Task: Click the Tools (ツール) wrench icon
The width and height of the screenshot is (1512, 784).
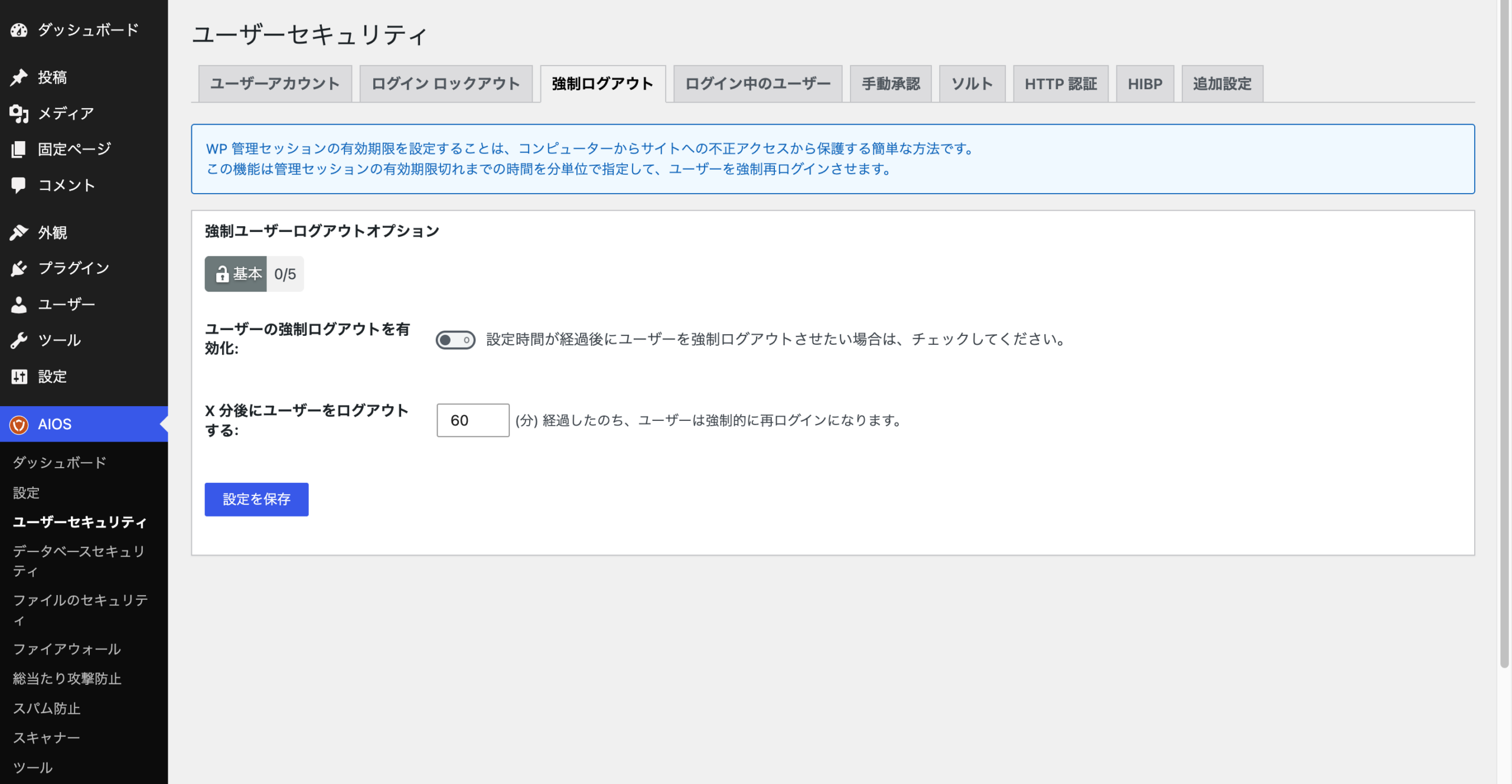Action: point(19,341)
